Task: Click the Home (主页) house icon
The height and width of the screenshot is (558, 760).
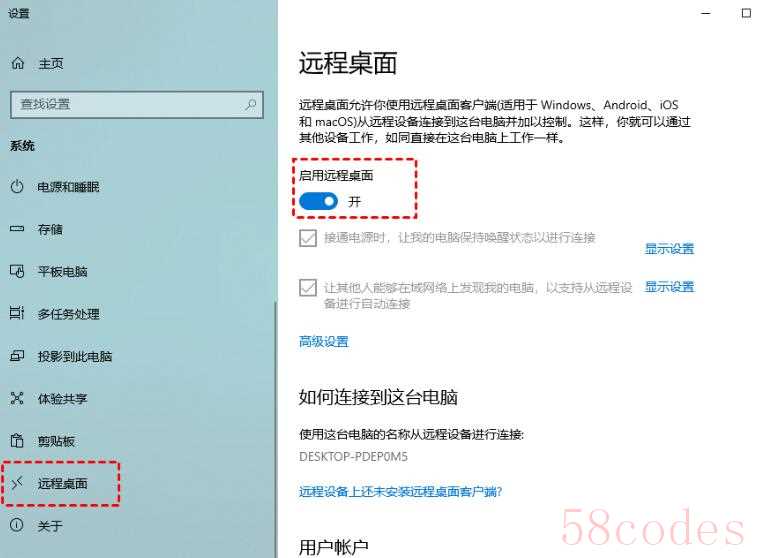Action: point(18,63)
